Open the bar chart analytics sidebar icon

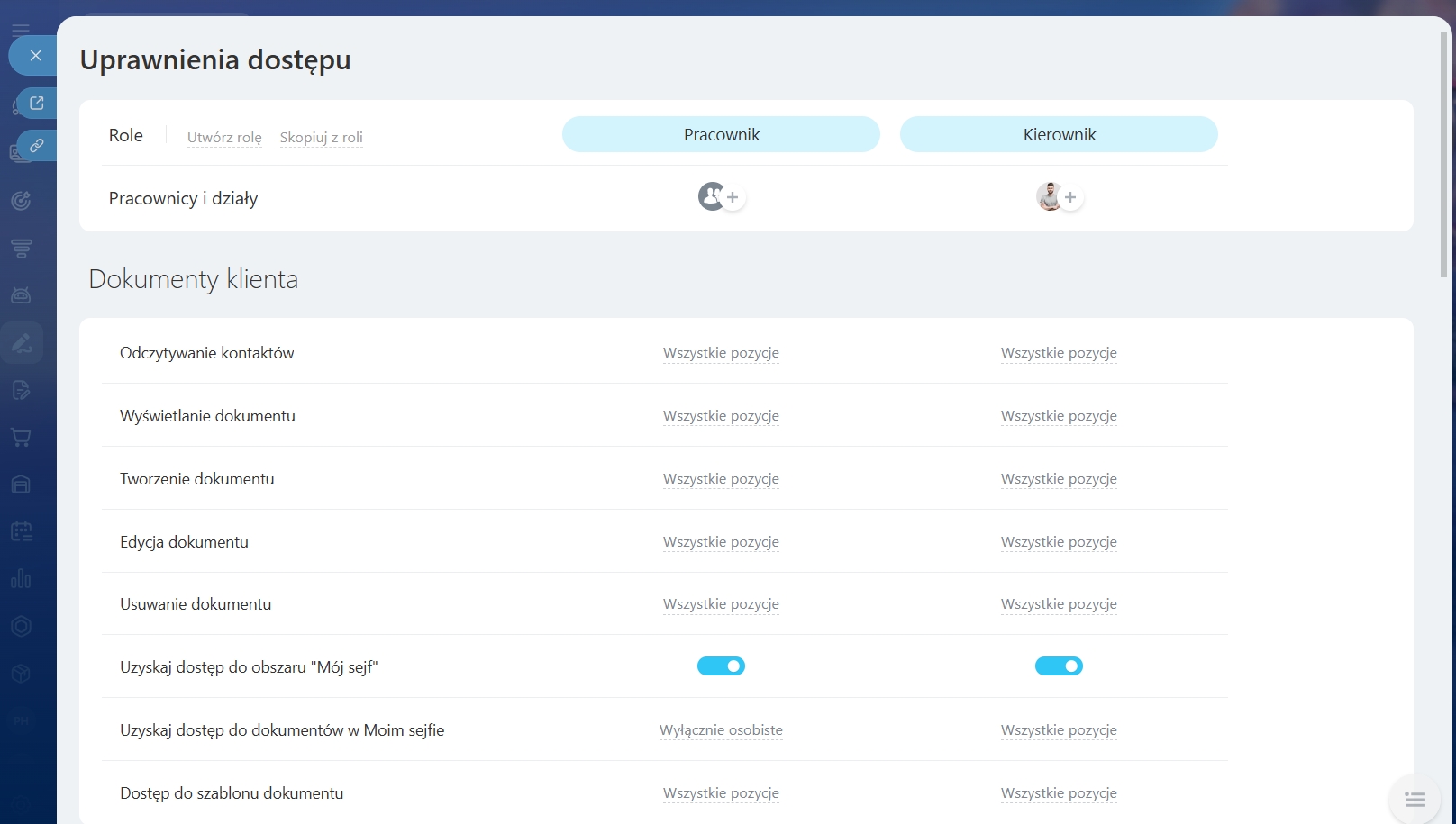(21, 578)
